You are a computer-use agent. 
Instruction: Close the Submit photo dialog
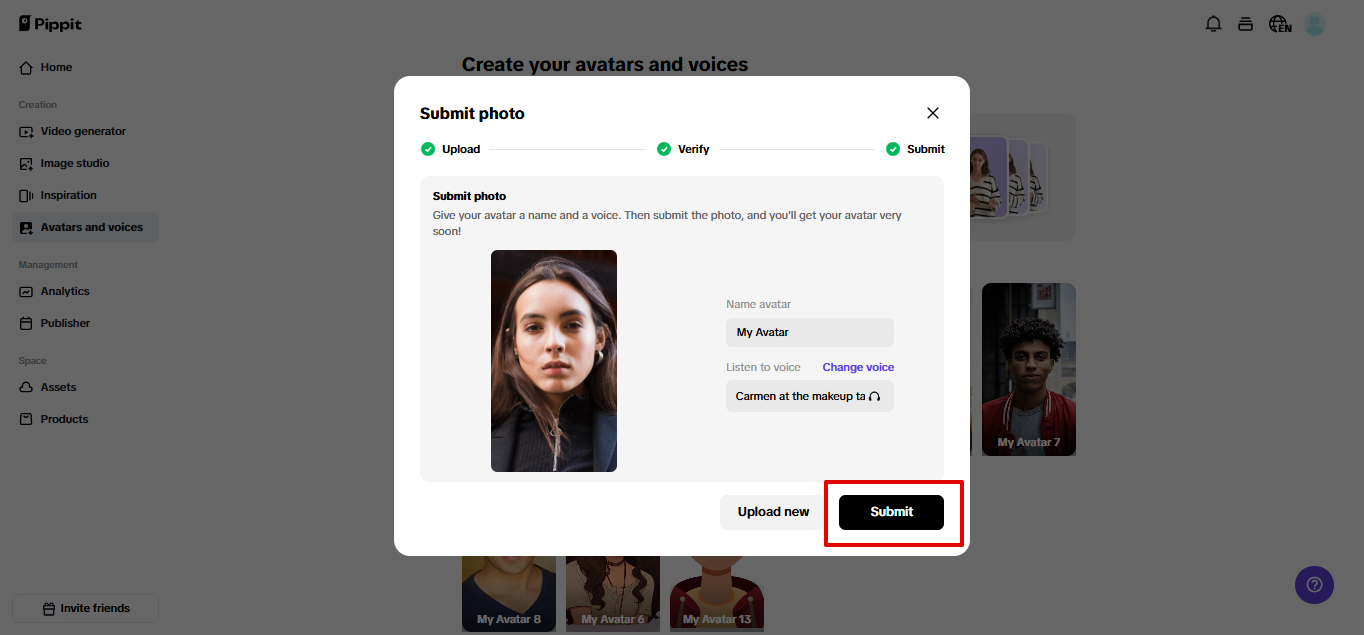(x=933, y=113)
